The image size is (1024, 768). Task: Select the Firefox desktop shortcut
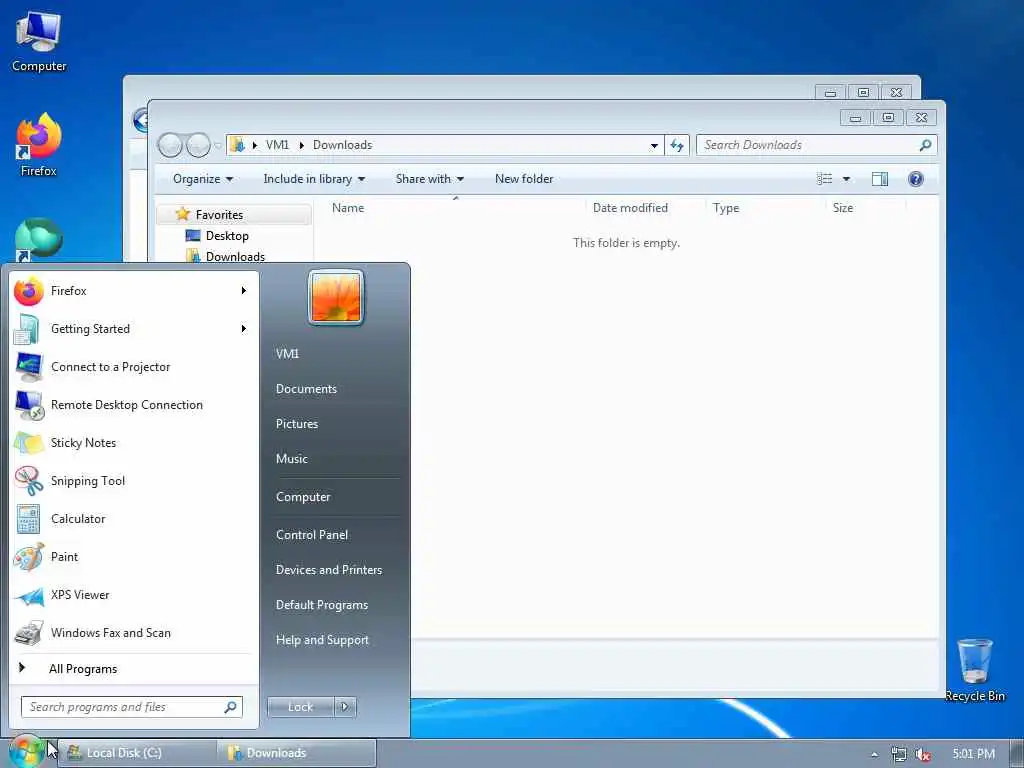(39, 145)
